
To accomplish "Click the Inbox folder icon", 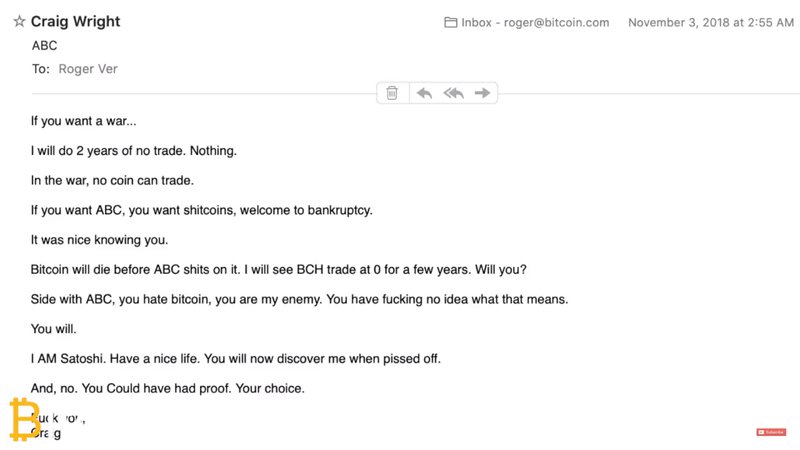I will tap(451, 23).
